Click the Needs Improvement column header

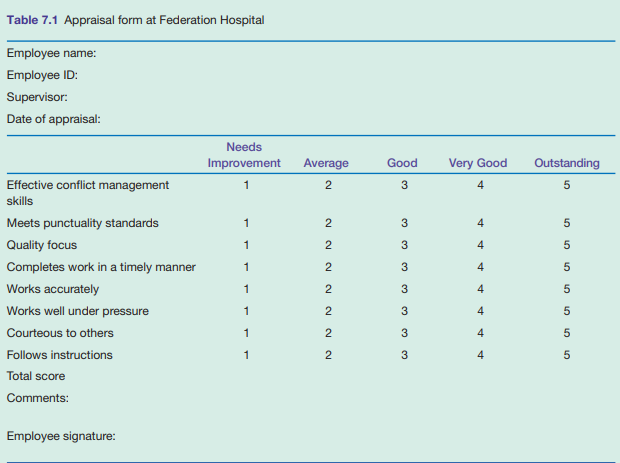(x=244, y=155)
